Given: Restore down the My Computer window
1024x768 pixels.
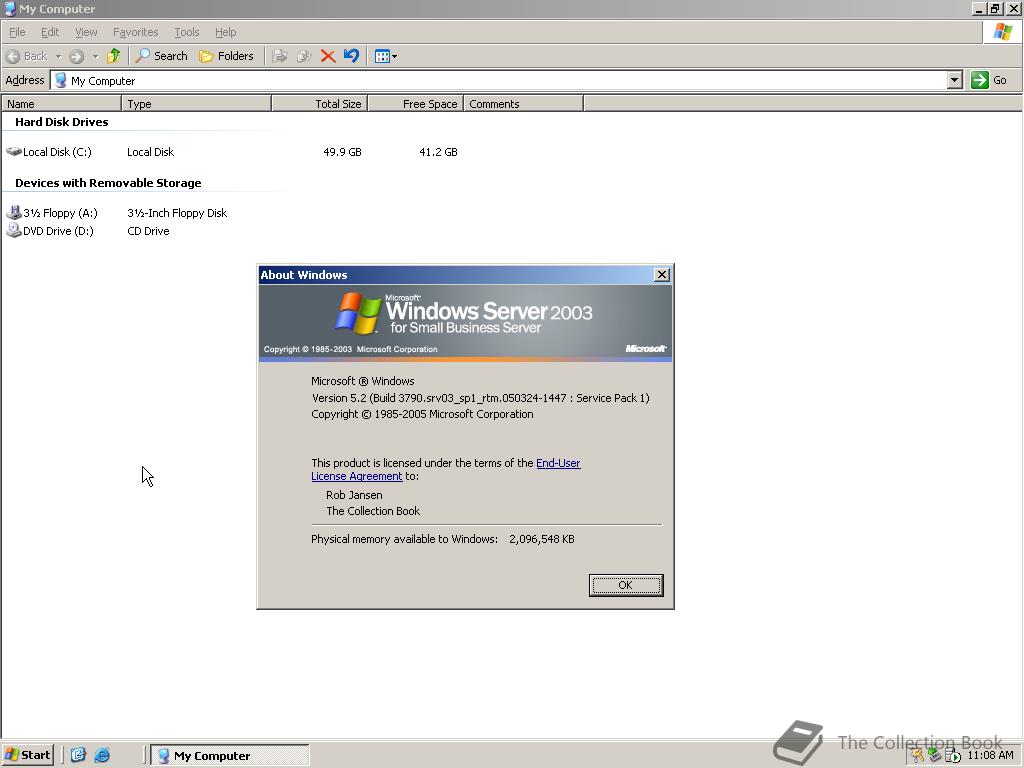Looking at the screenshot, I should (995, 8).
